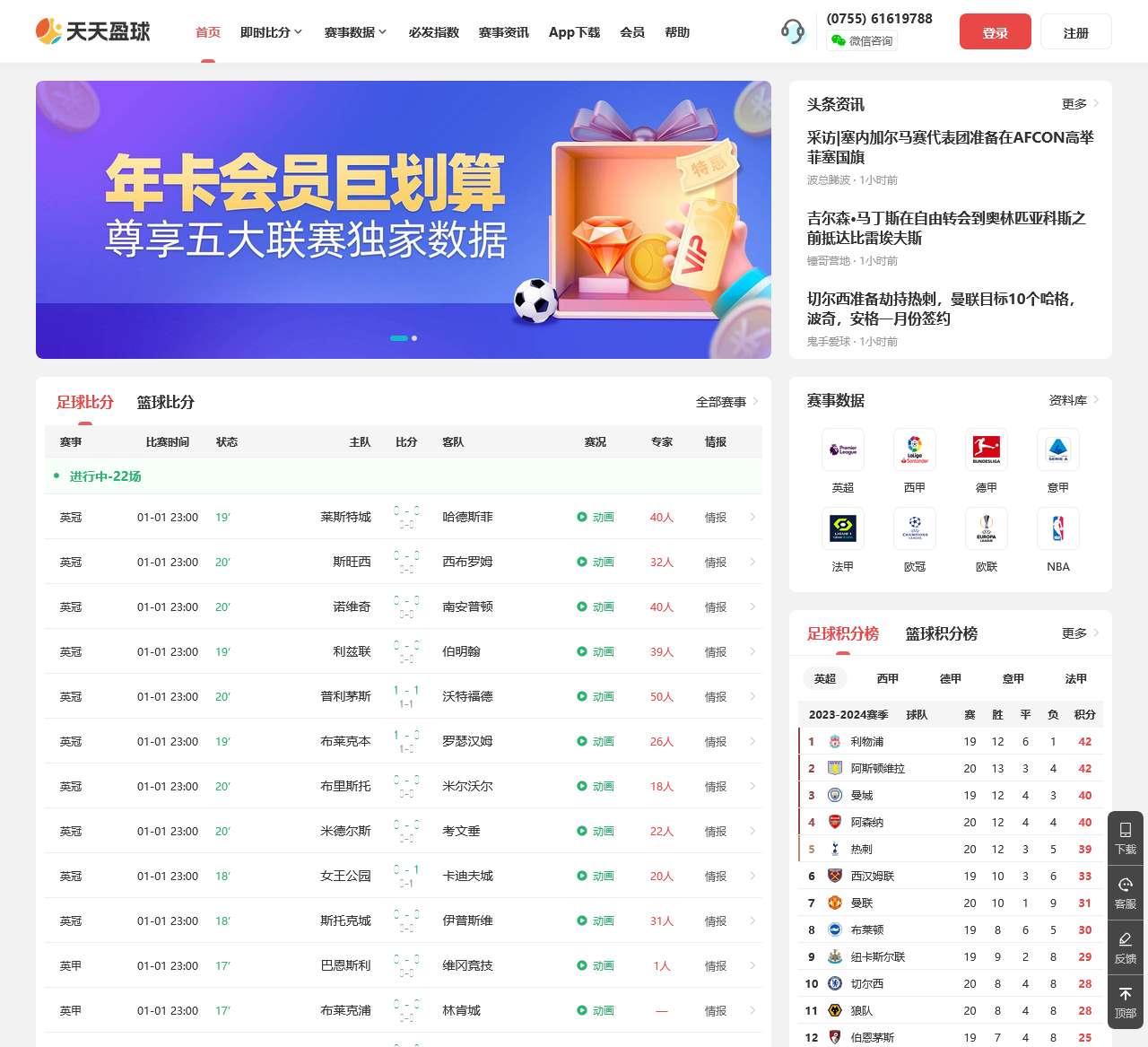Go to 首页 nav item

tap(208, 32)
